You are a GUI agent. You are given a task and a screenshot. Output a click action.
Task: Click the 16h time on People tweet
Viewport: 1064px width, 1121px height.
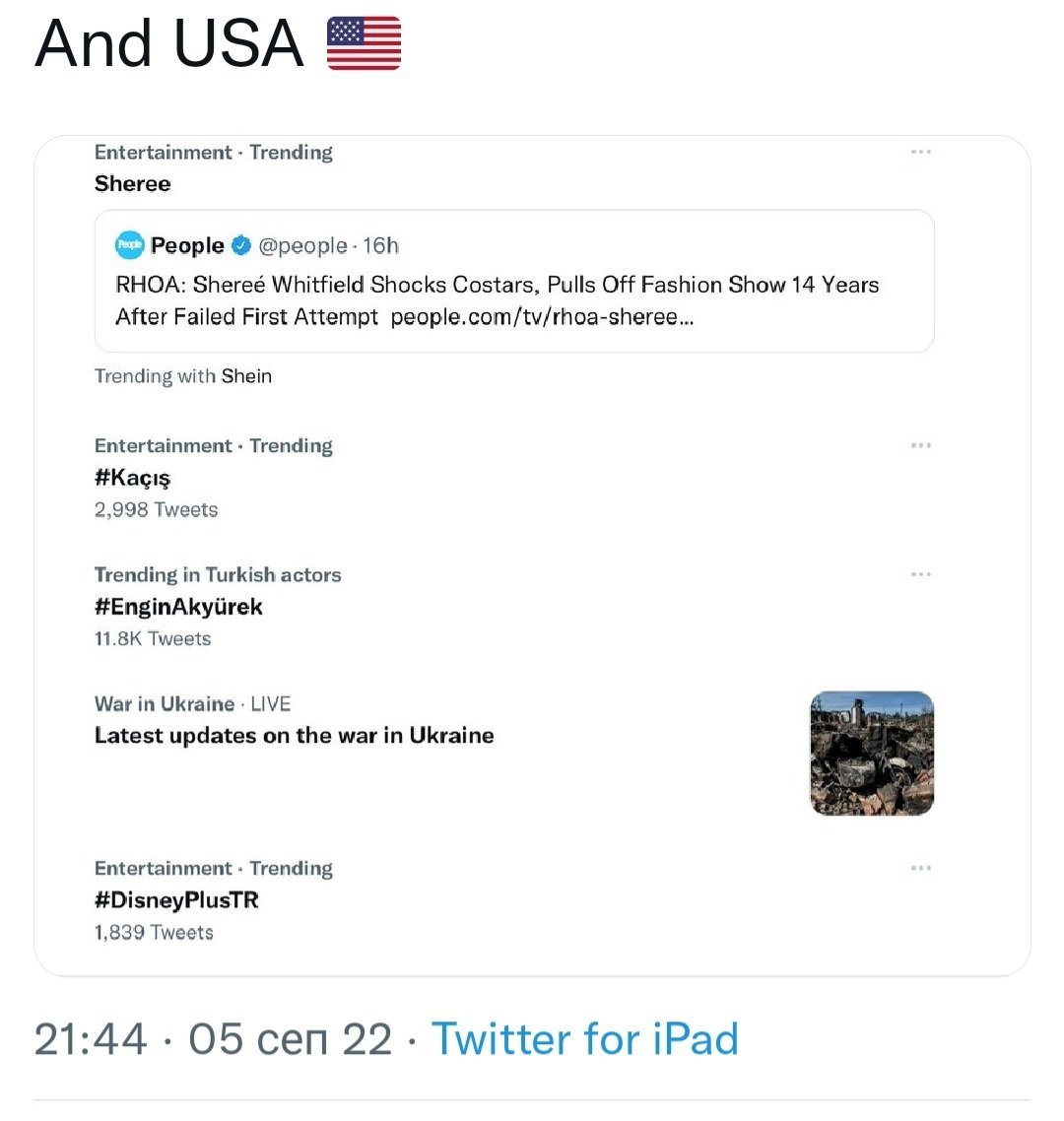[x=381, y=246]
